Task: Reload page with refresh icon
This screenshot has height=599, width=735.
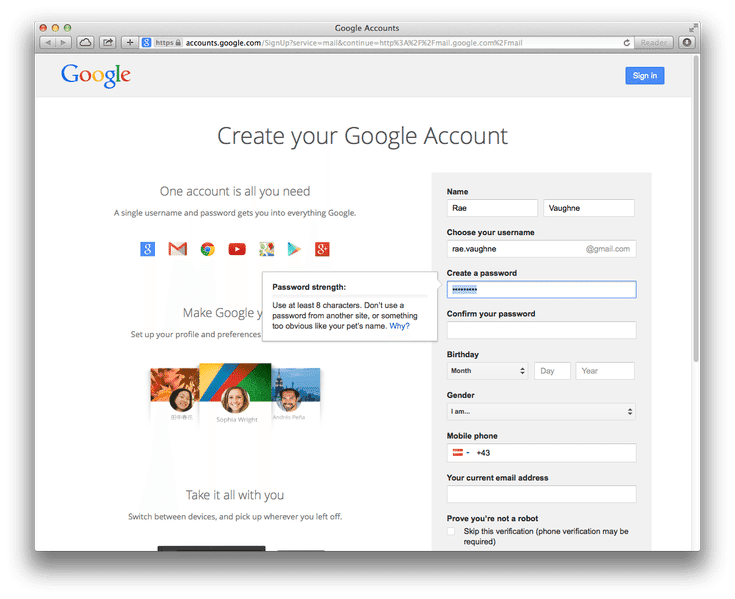Action: pyautogui.click(x=627, y=43)
